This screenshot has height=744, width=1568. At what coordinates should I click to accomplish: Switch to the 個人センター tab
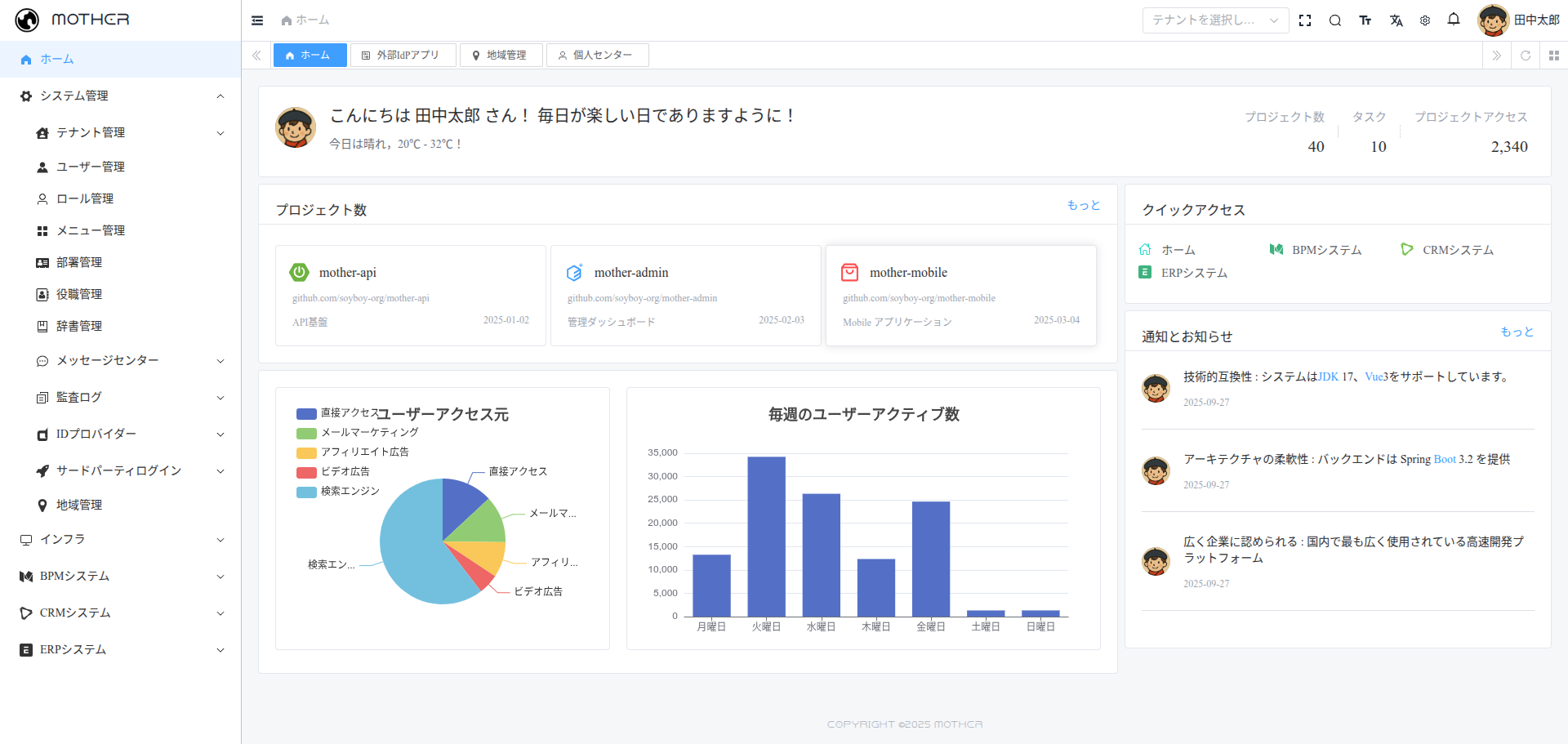point(597,55)
